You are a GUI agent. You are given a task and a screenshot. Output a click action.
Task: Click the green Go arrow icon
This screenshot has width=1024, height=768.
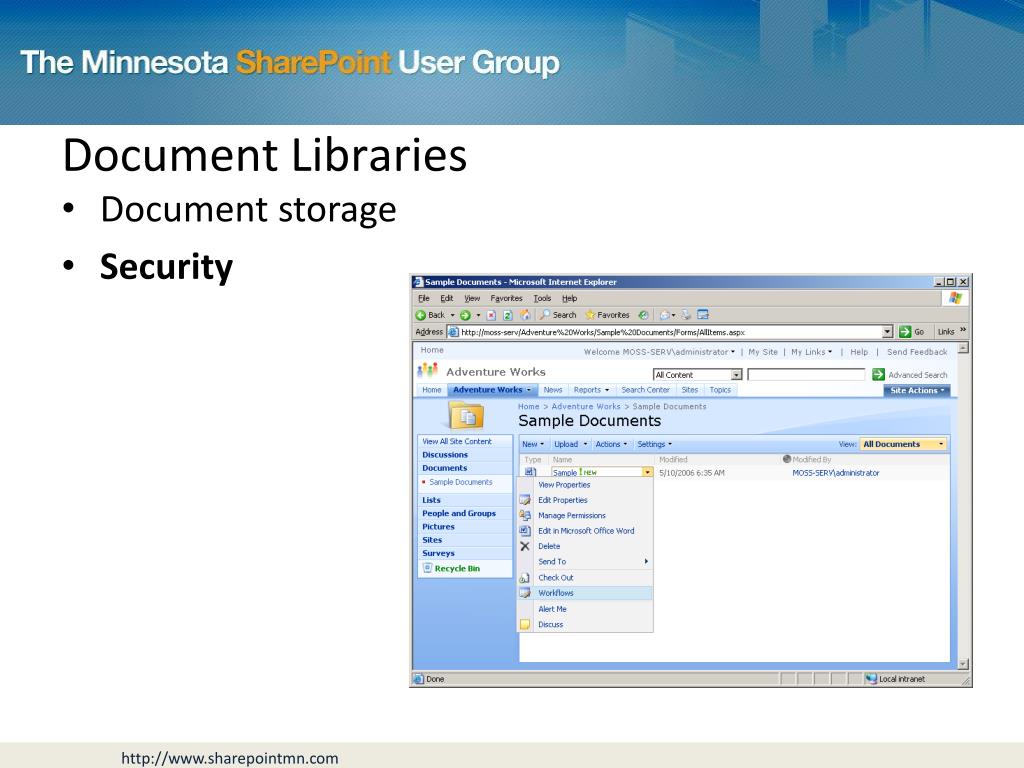point(904,332)
